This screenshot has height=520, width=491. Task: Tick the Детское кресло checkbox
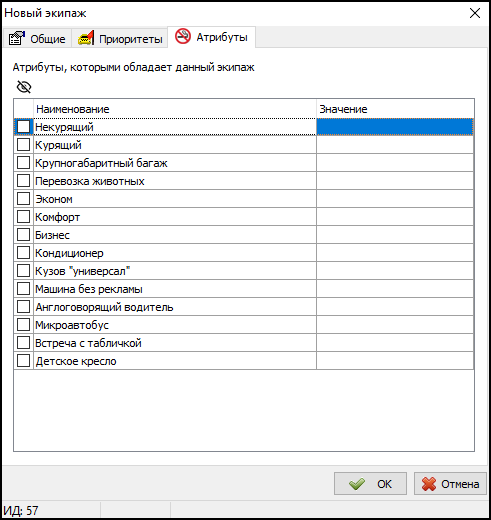pos(23,361)
